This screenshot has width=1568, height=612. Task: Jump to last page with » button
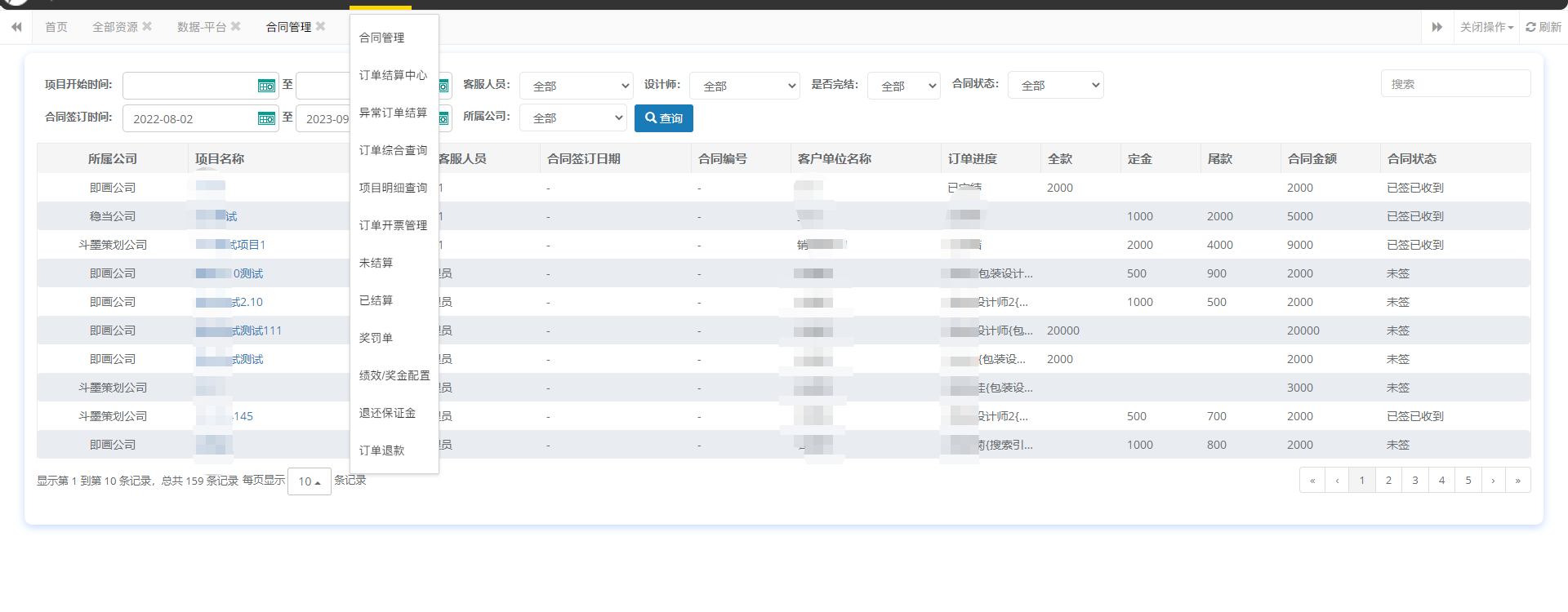(x=1517, y=480)
